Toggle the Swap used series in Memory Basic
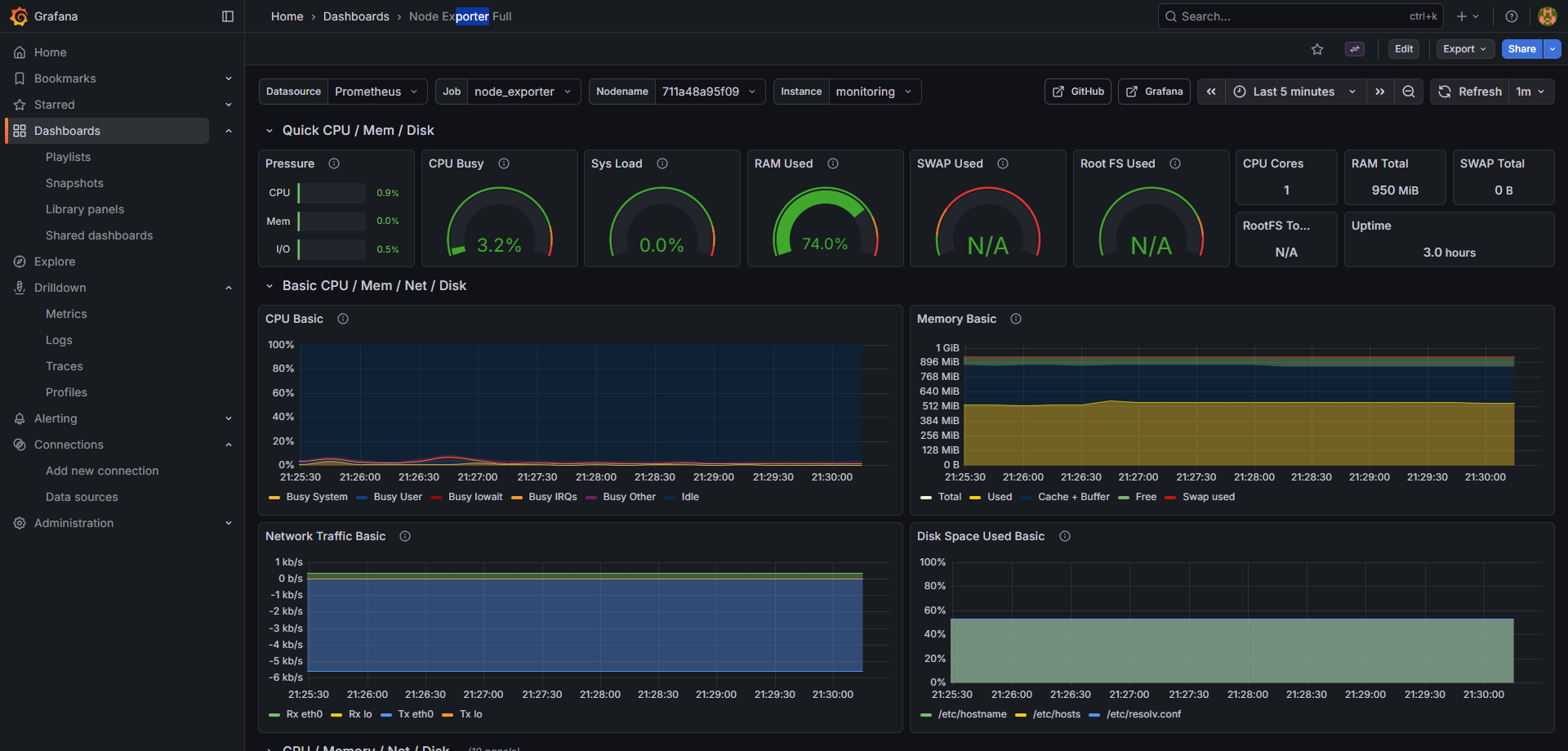1568x751 pixels. tap(1209, 497)
